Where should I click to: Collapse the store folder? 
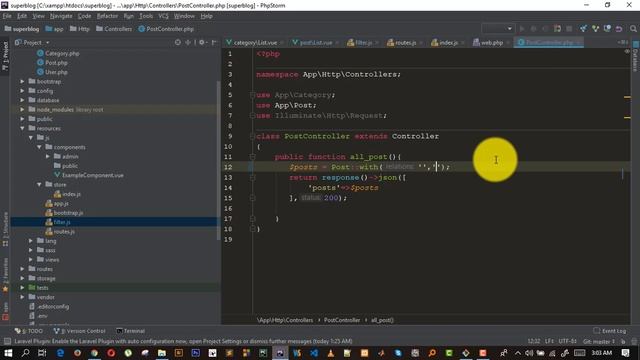39,185
